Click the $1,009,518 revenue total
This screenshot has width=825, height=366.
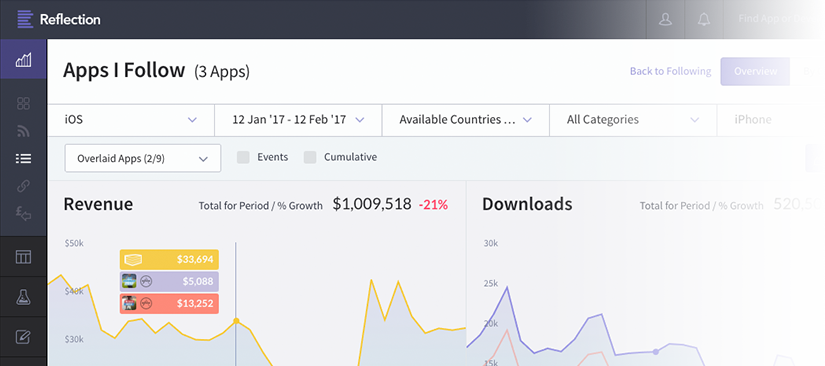pos(371,205)
